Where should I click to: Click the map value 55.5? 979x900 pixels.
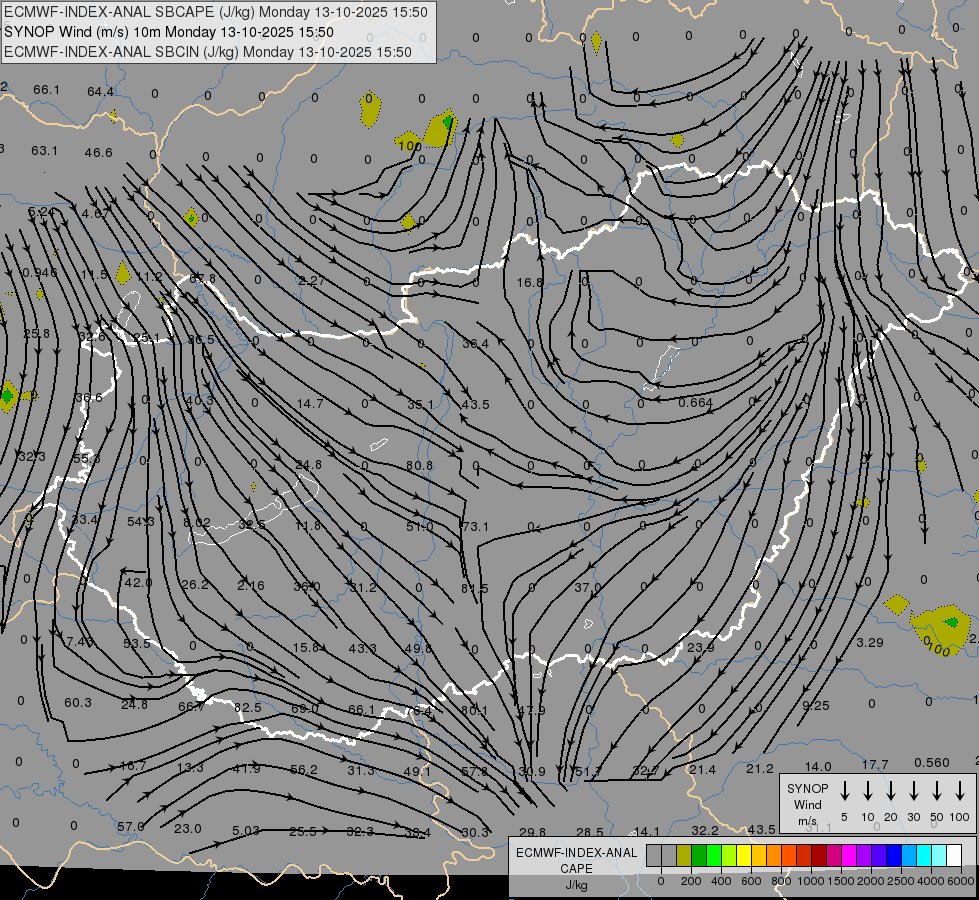click(x=86, y=459)
